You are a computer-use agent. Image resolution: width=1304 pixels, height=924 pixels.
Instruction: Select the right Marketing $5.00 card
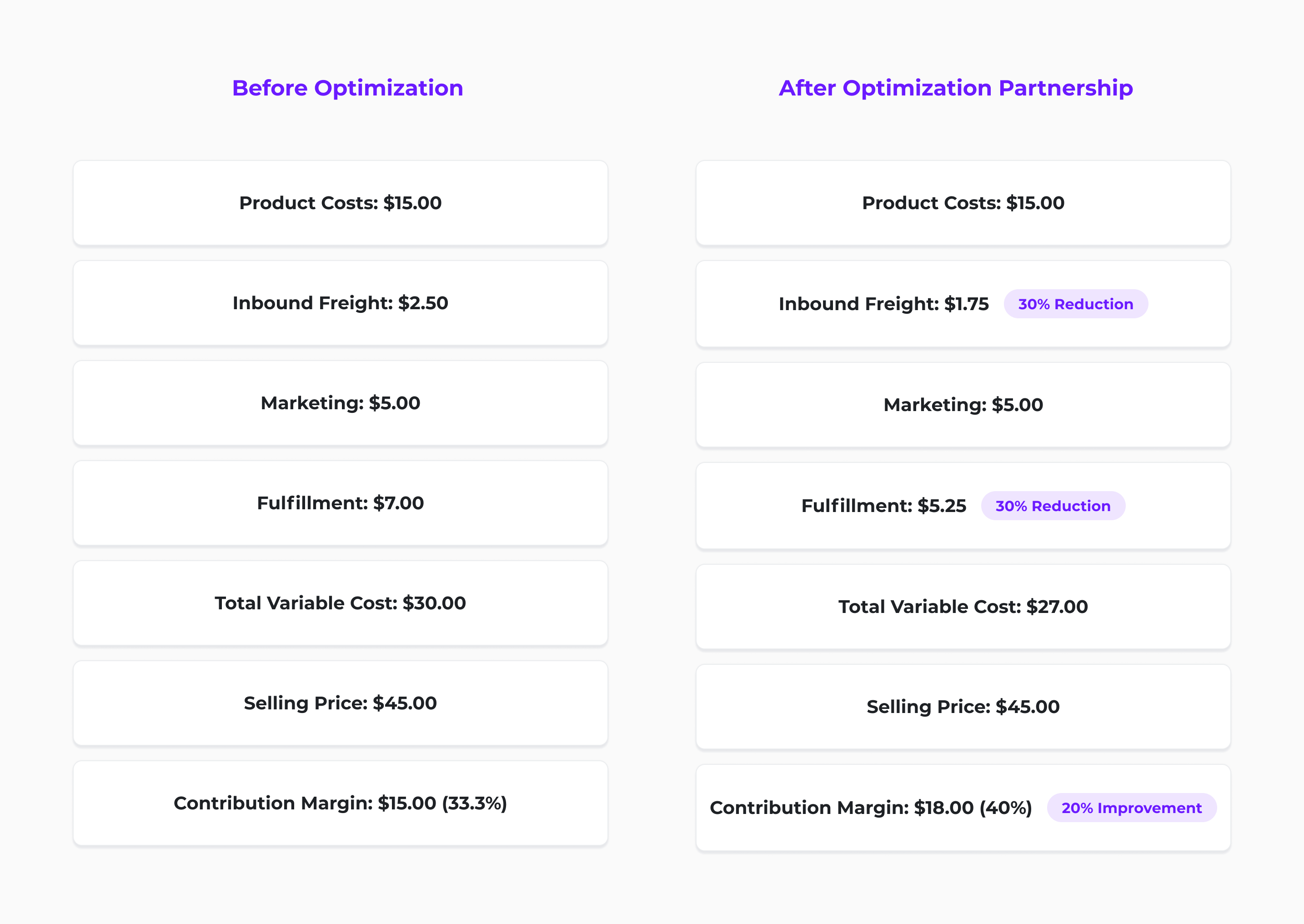coord(963,405)
